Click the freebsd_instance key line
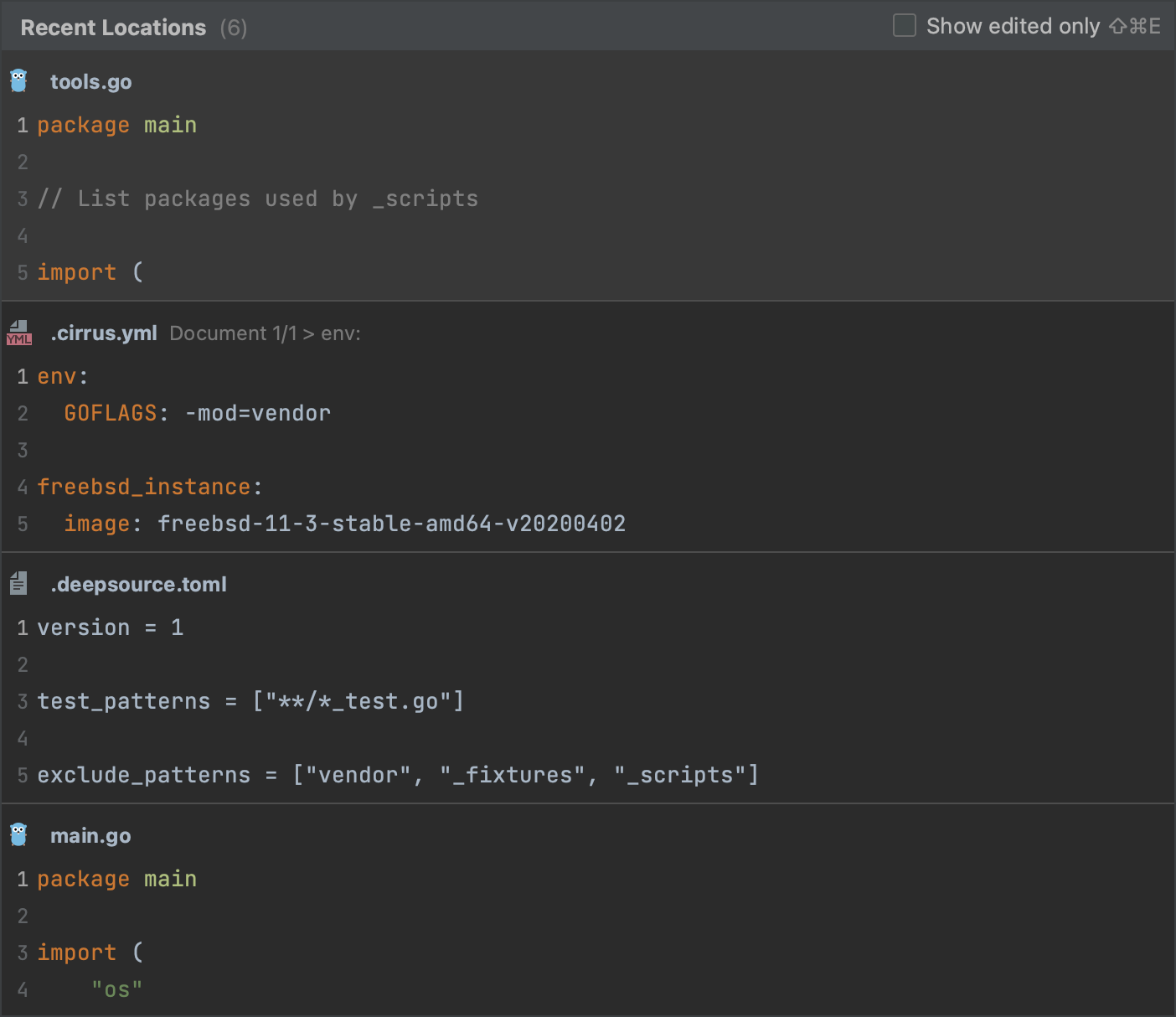The image size is (1176, 1017). 149,487
